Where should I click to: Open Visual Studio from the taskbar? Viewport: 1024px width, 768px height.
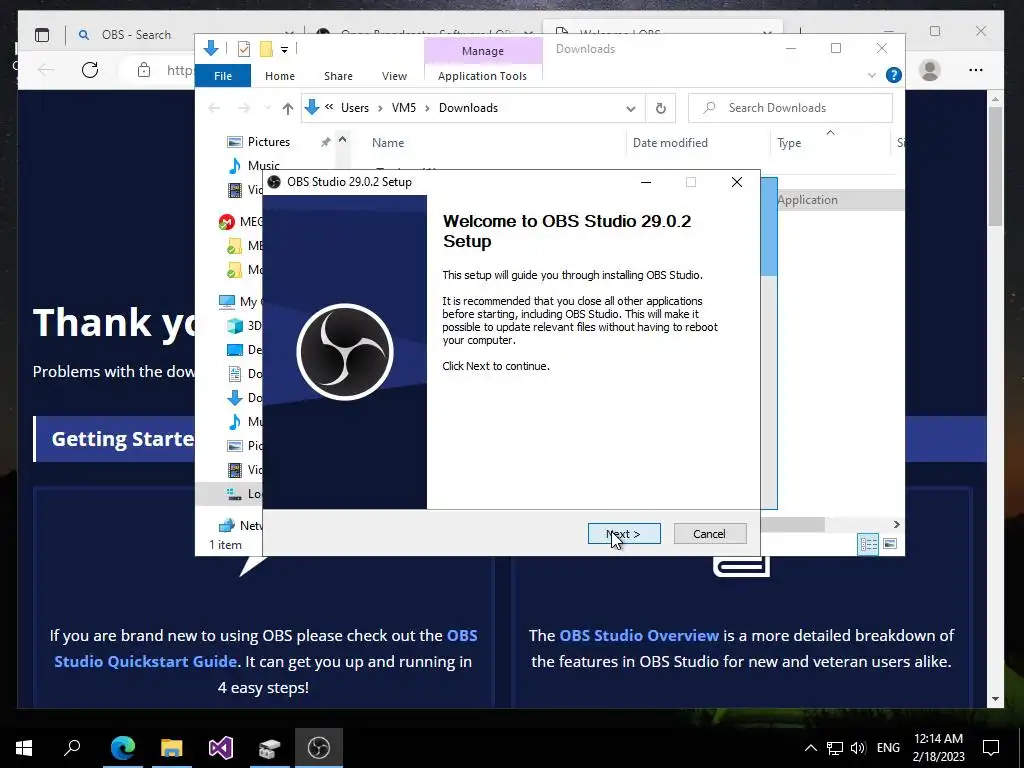(x=221, y=748)
